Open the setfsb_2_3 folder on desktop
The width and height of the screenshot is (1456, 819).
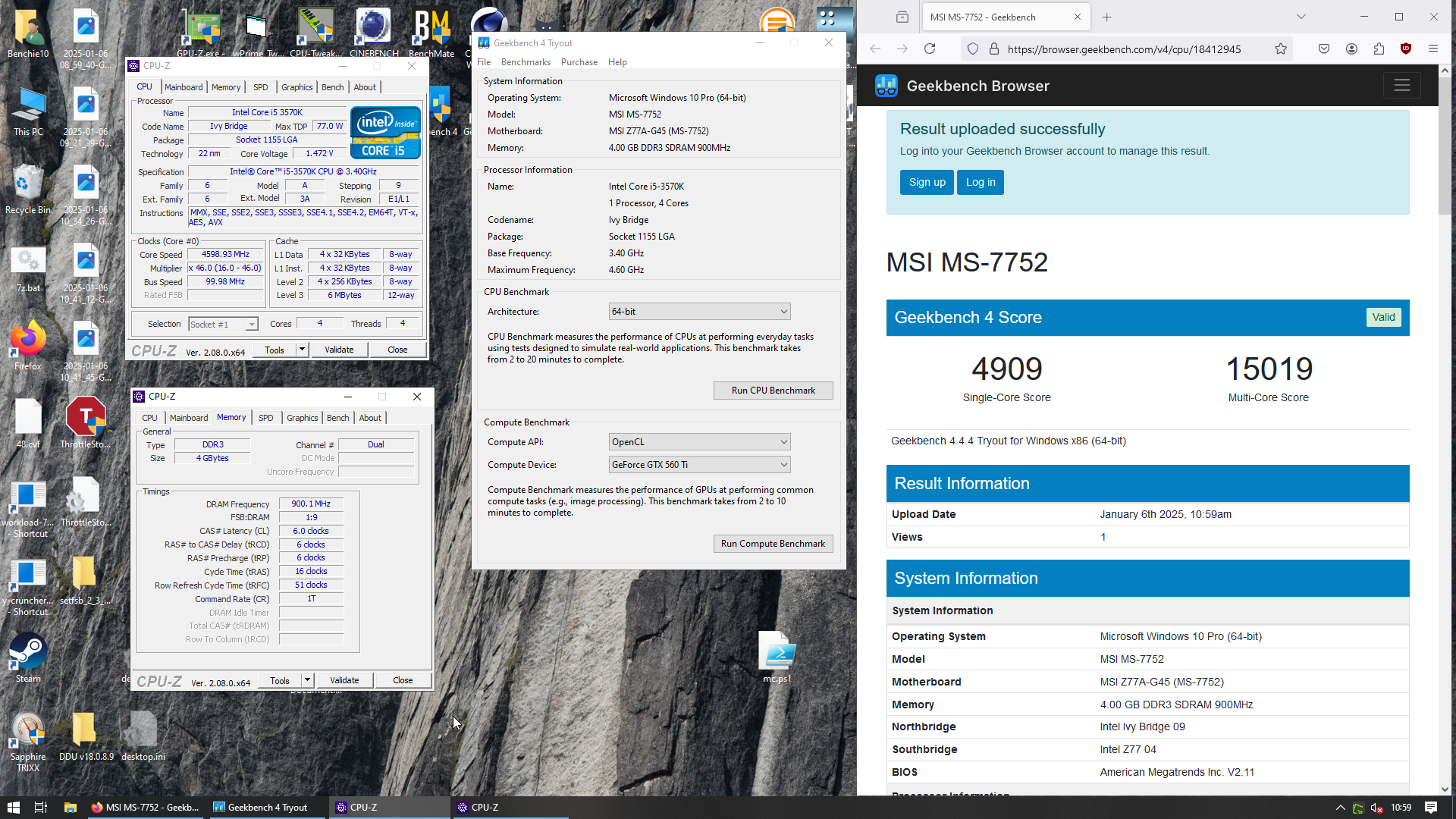[x=85, y=580]
